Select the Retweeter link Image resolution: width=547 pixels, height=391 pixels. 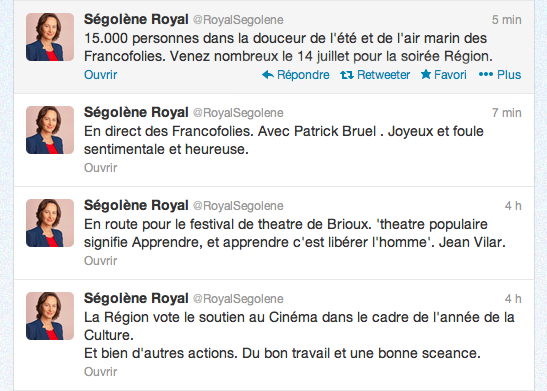point(383,75)
